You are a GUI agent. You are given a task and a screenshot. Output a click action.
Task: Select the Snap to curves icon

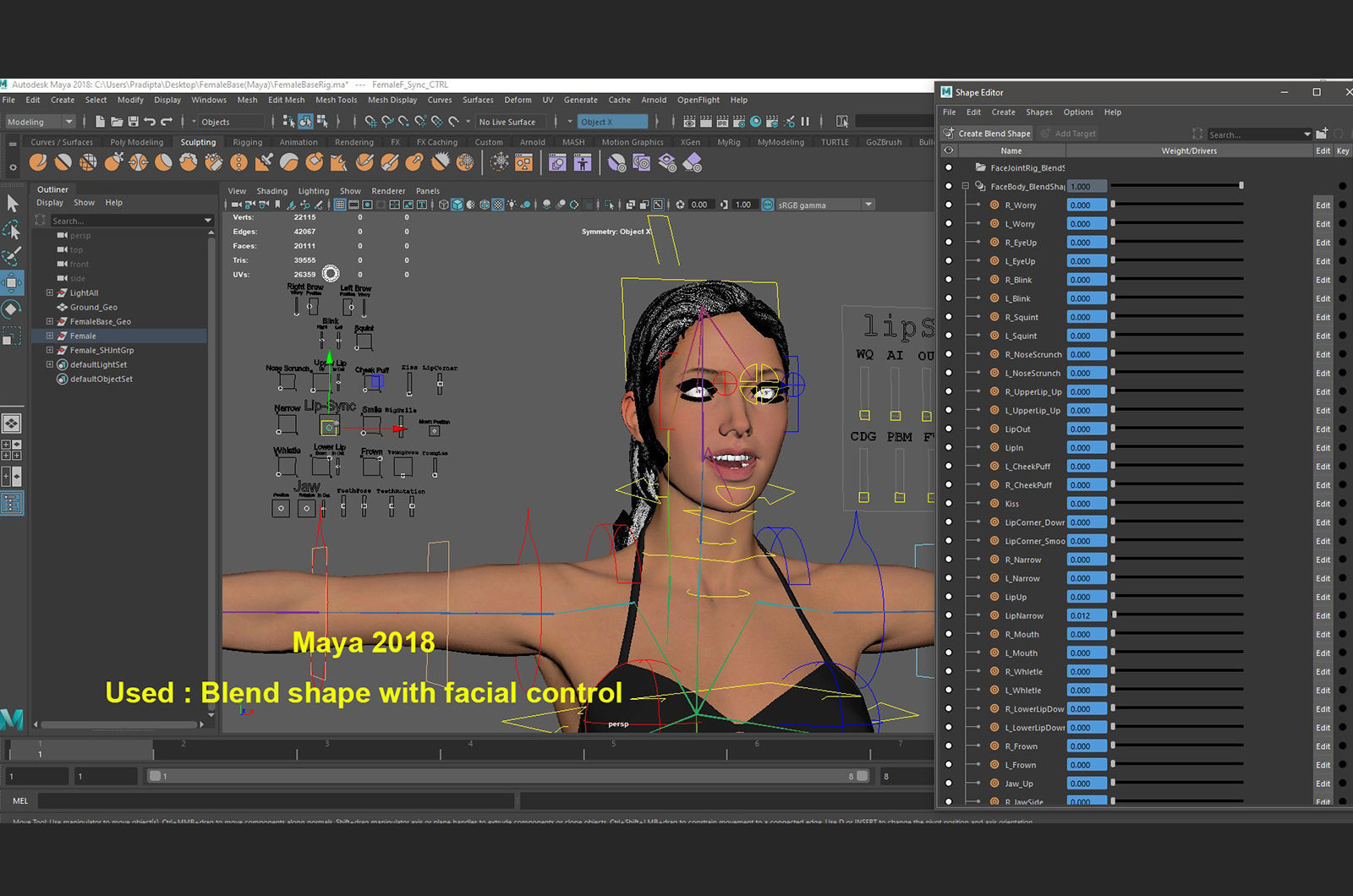click(x=387, y=122)
